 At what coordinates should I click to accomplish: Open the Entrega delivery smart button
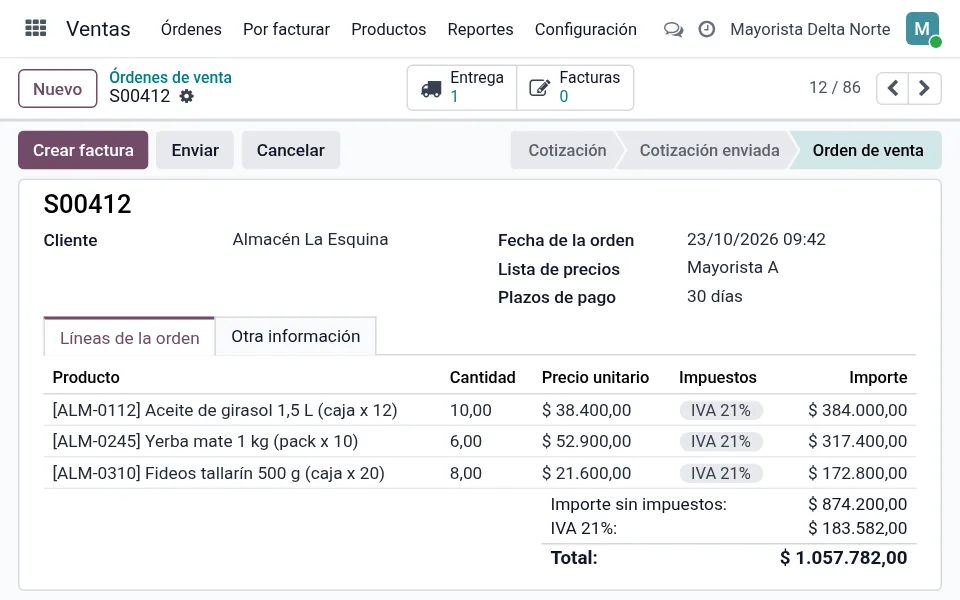[x=462, y=88]
